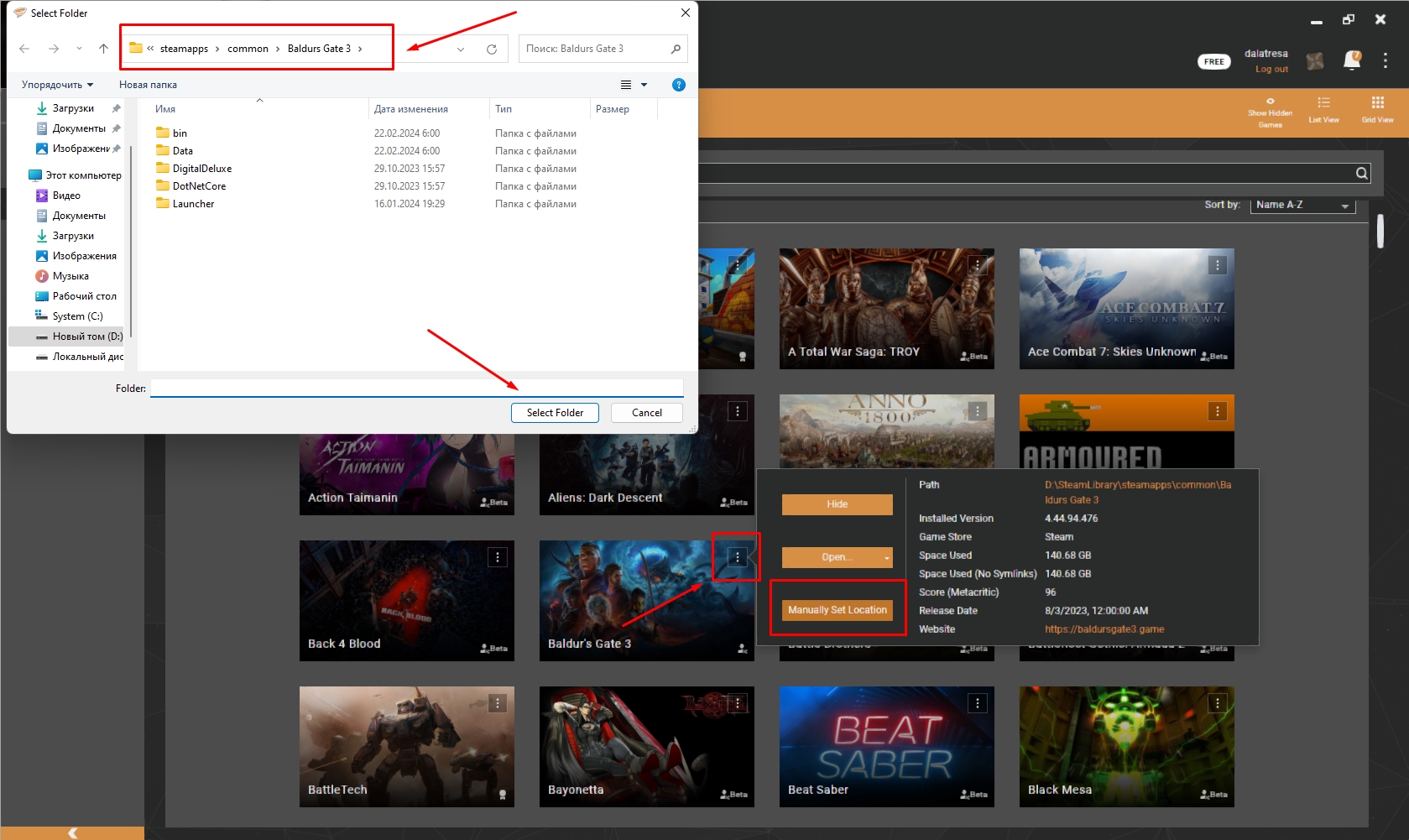The width and height of the screenshot is (1409, 840).
Task: Open options menu on A Total War Saga: TROY
Action: point(977,265)
